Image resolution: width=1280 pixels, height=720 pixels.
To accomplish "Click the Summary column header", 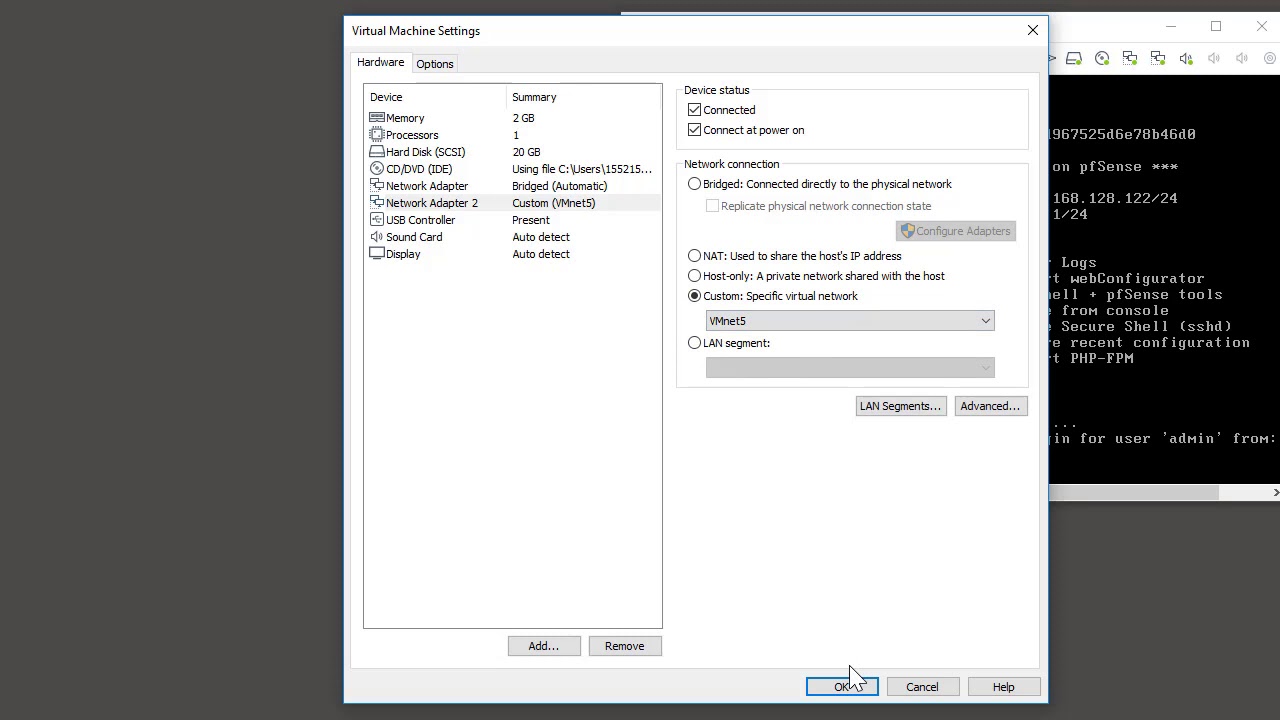I will [584, 97].
